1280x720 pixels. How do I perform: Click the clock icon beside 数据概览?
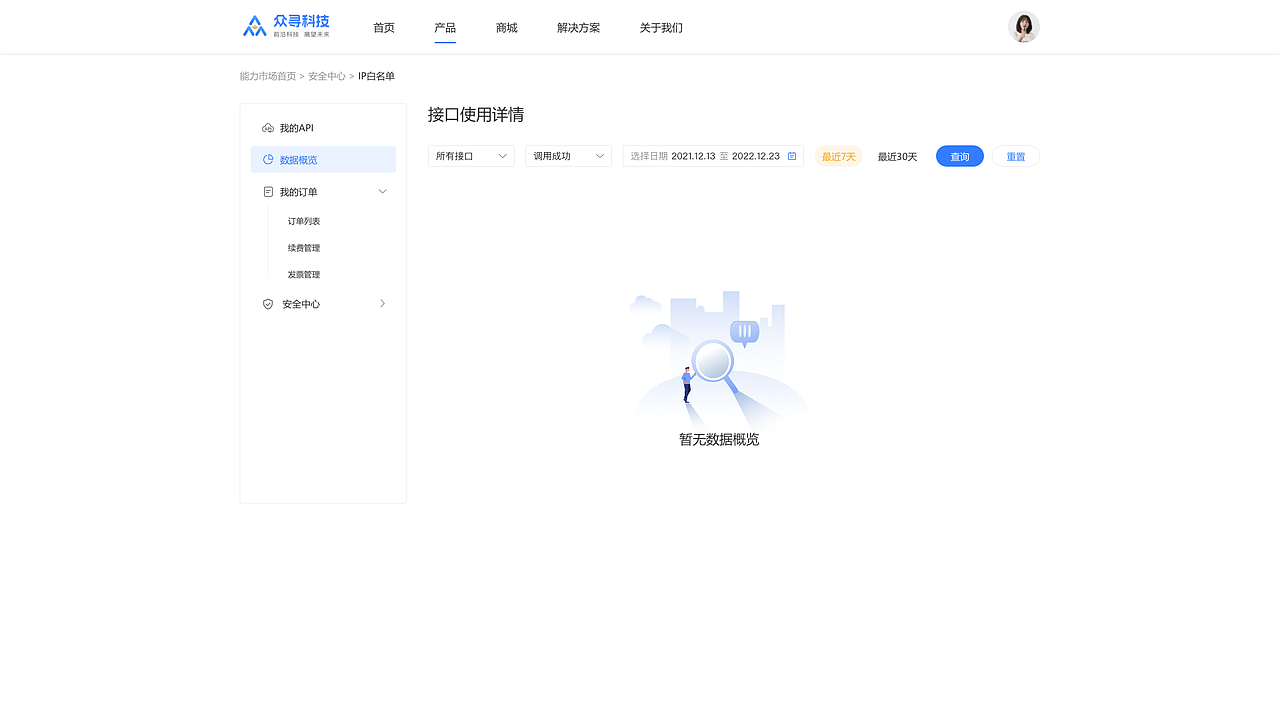tap(267, 159)
